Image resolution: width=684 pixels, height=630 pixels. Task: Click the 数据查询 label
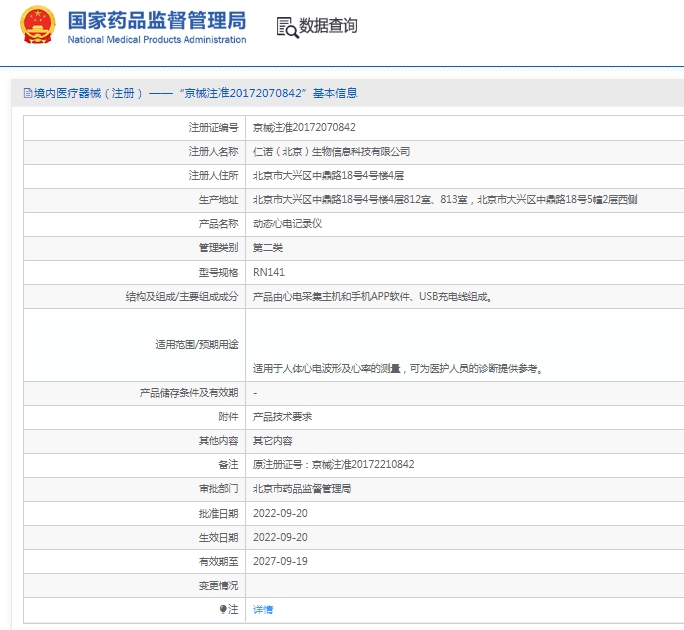[x=328, y=26]
